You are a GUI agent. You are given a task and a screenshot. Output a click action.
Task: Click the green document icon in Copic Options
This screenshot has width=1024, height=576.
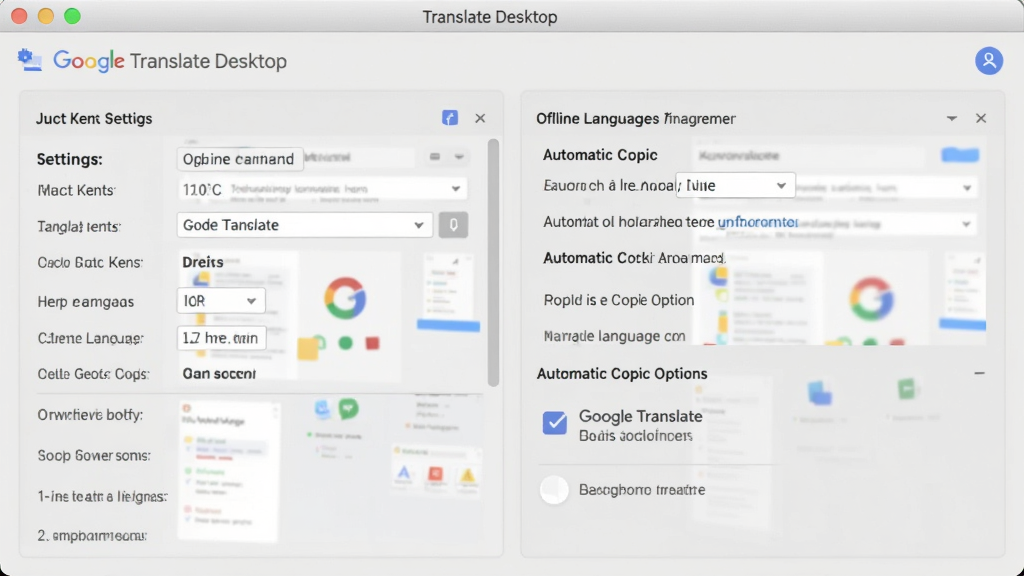tap(906, 389)
